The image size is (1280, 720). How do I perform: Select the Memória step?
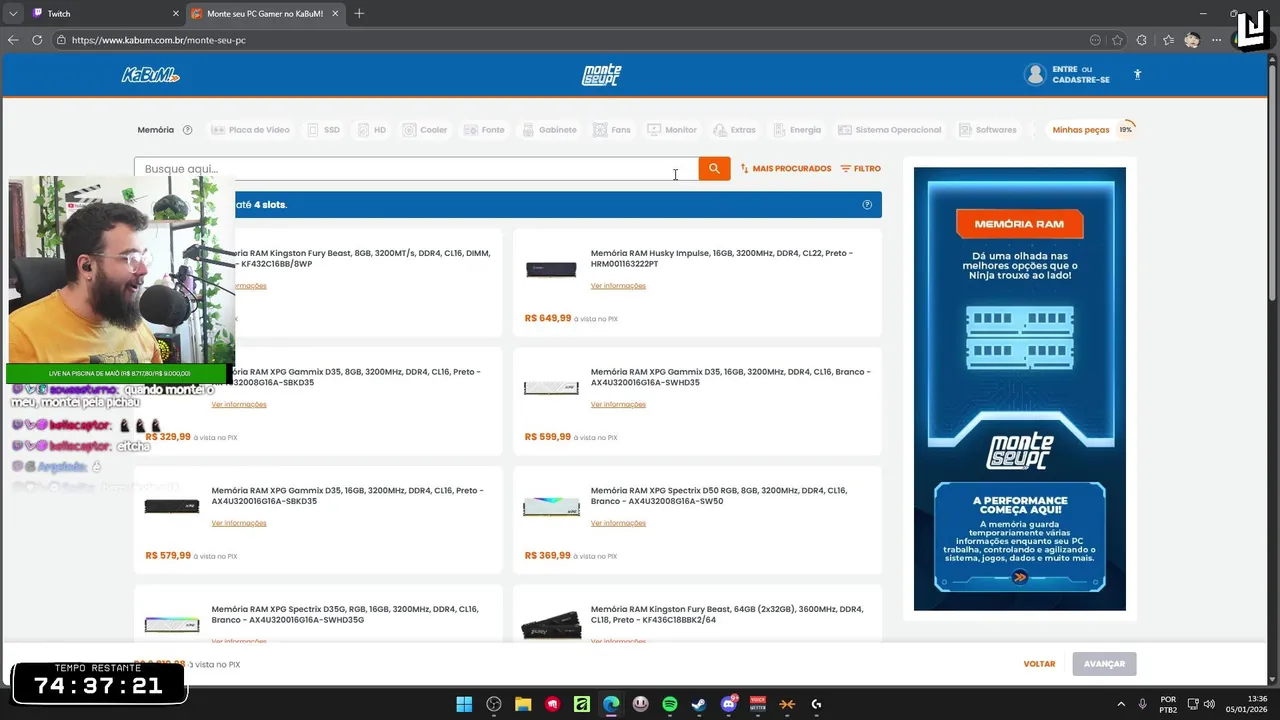156,130
